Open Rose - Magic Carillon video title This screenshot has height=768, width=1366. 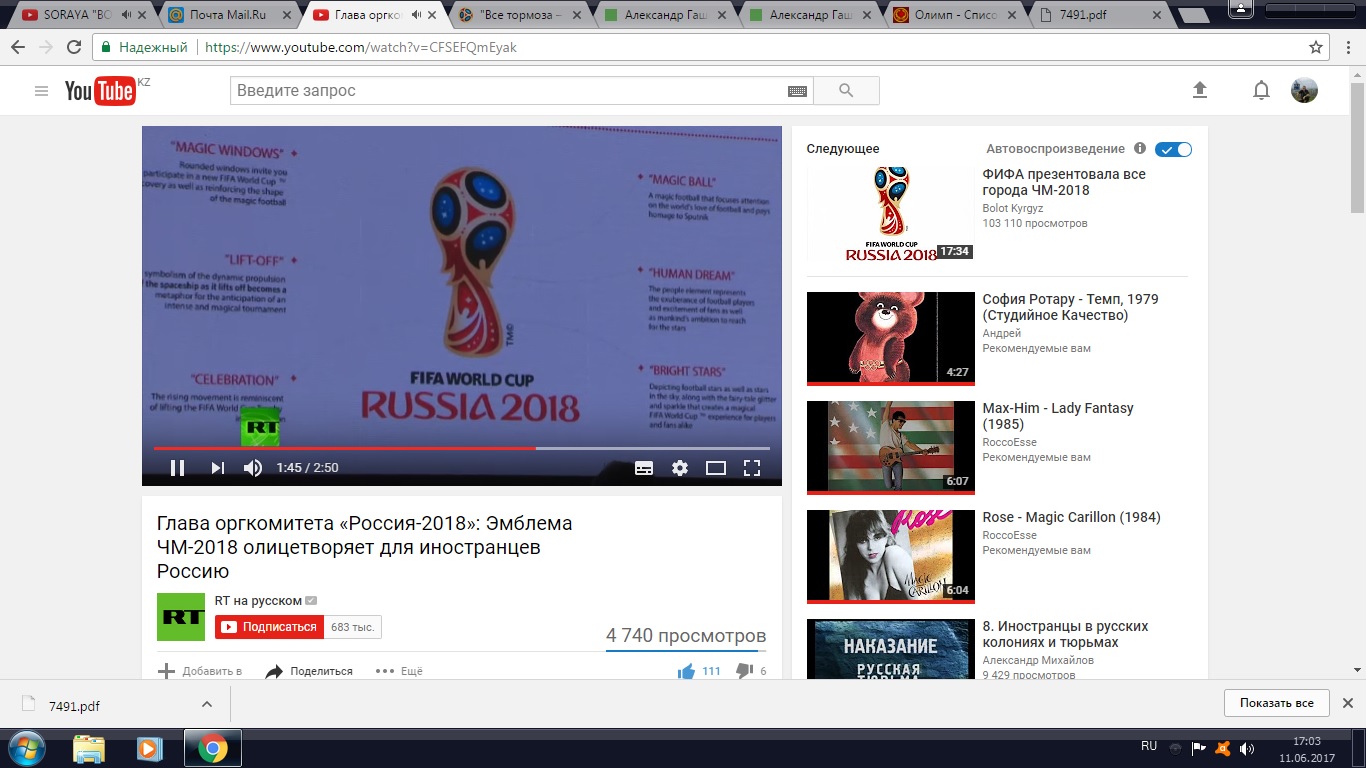pyautogui.click(x=1071, y=517)
